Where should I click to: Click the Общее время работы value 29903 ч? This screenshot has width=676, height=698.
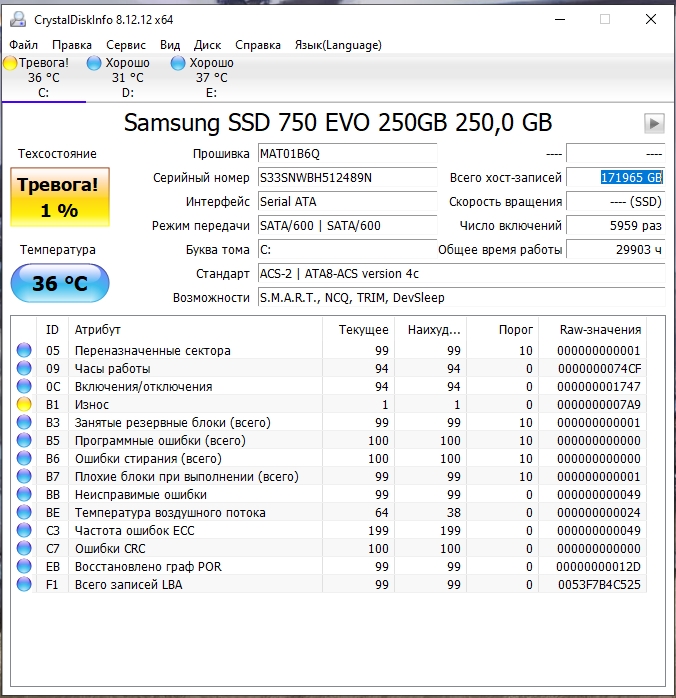pos(615,250)
